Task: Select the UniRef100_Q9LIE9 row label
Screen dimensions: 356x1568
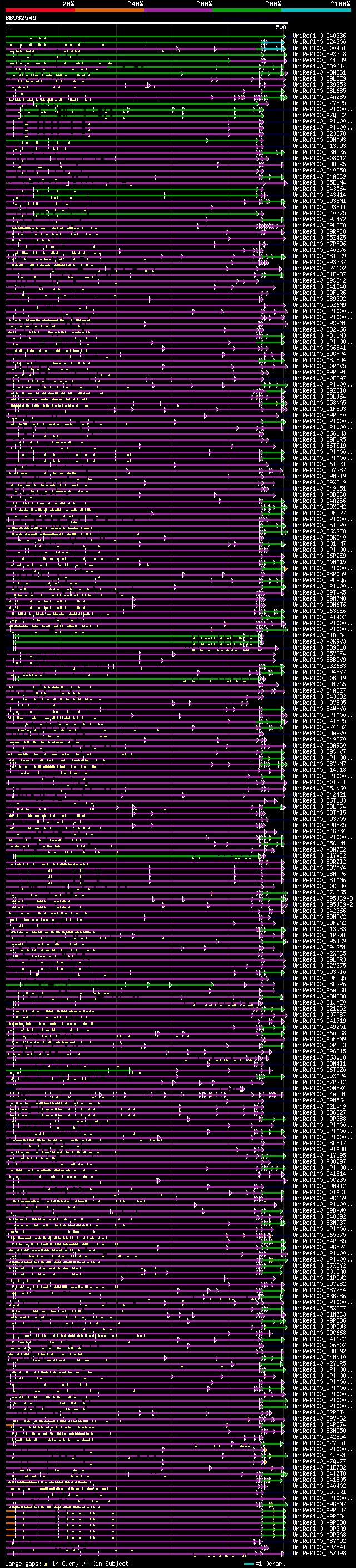Action: [x=319, y=78]
